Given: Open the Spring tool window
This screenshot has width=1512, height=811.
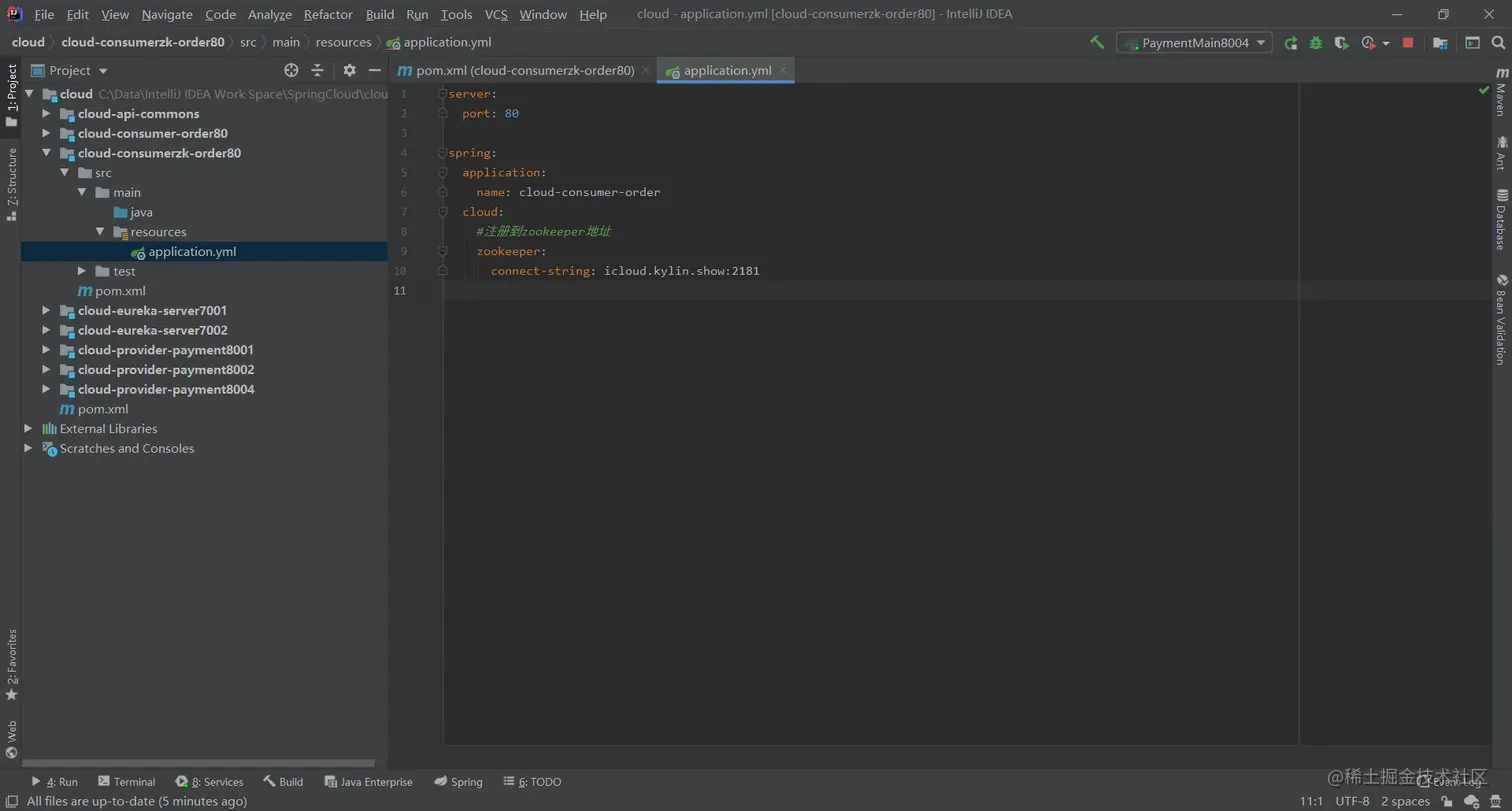Looking at the screenshot, I should 458,782.
